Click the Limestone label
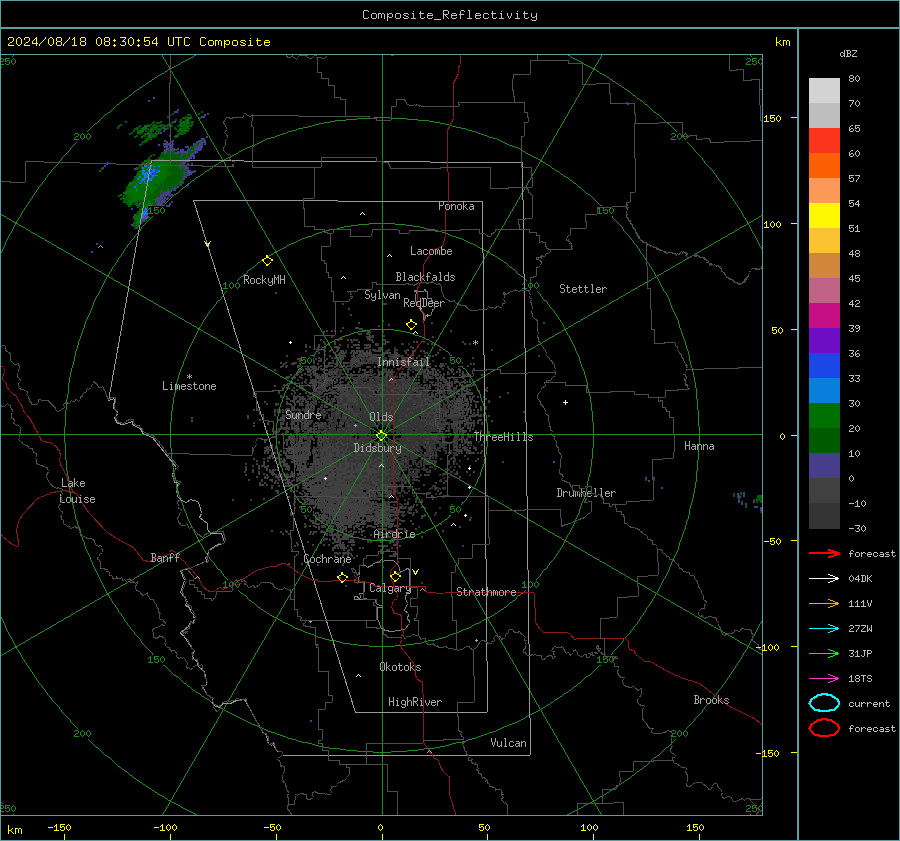900x841 pixels. [x=189, y=386]
